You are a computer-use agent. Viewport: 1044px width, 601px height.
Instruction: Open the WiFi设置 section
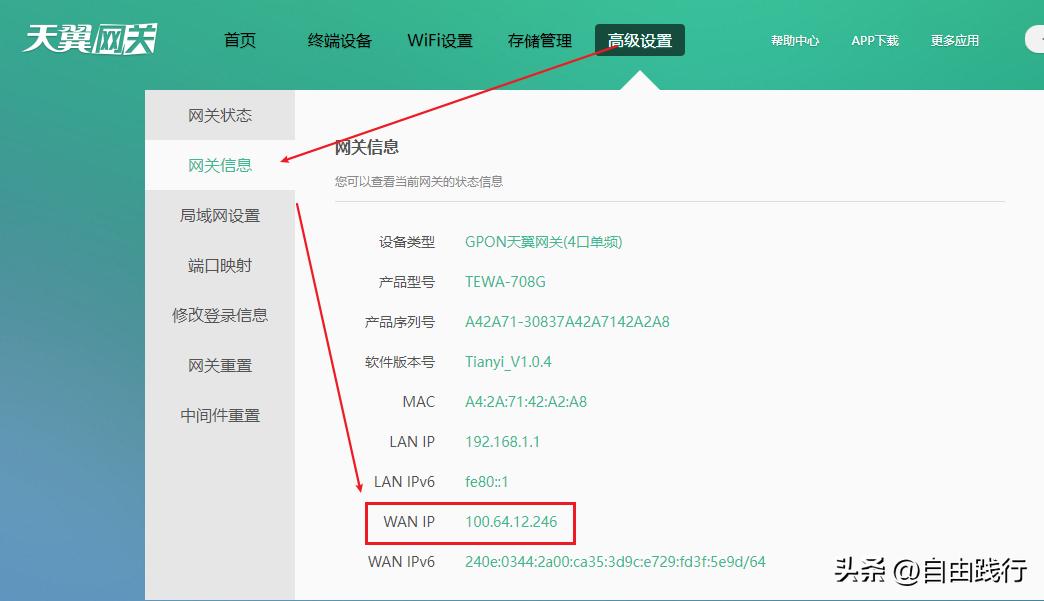pos(440,40)
